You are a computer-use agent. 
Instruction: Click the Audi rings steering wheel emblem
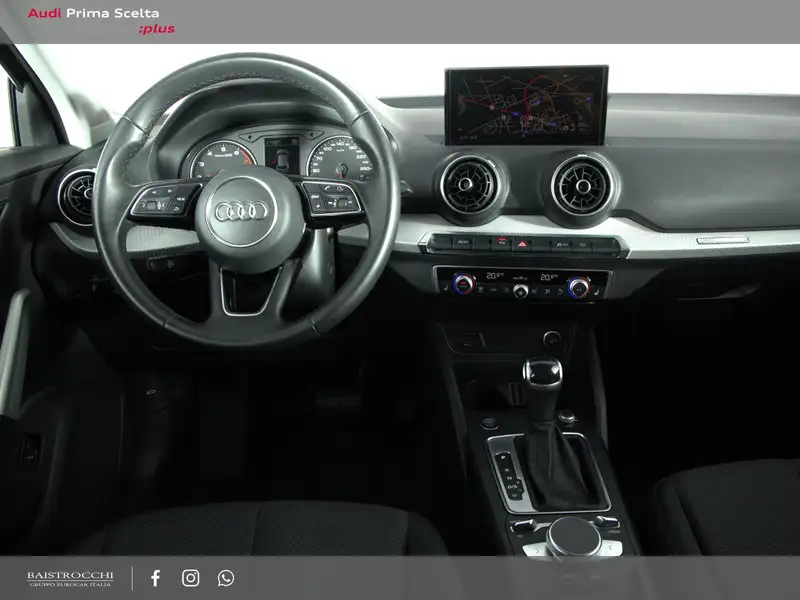pos(239,212)
